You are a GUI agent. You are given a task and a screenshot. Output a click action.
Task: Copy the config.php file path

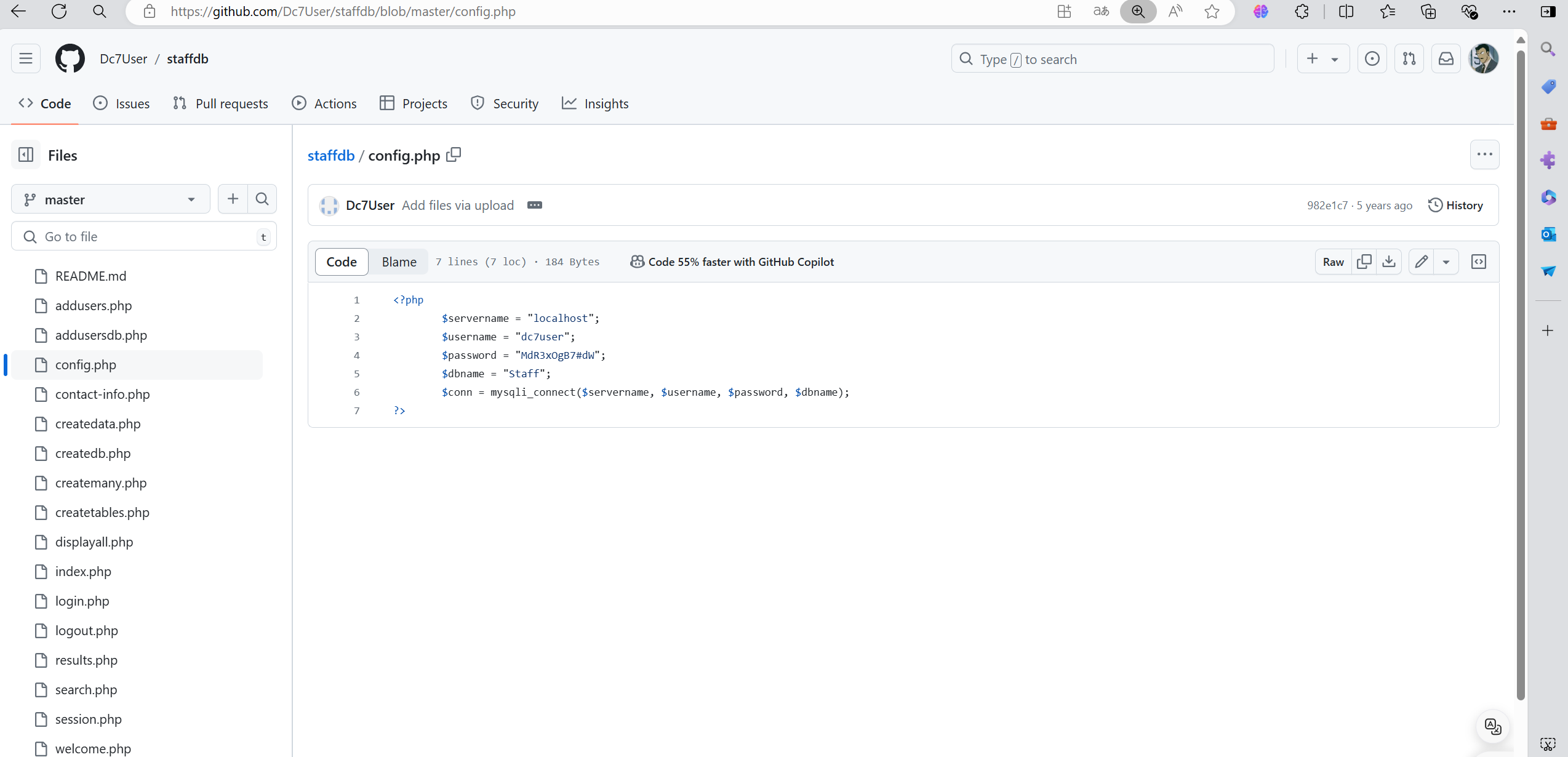pos(454,154)
